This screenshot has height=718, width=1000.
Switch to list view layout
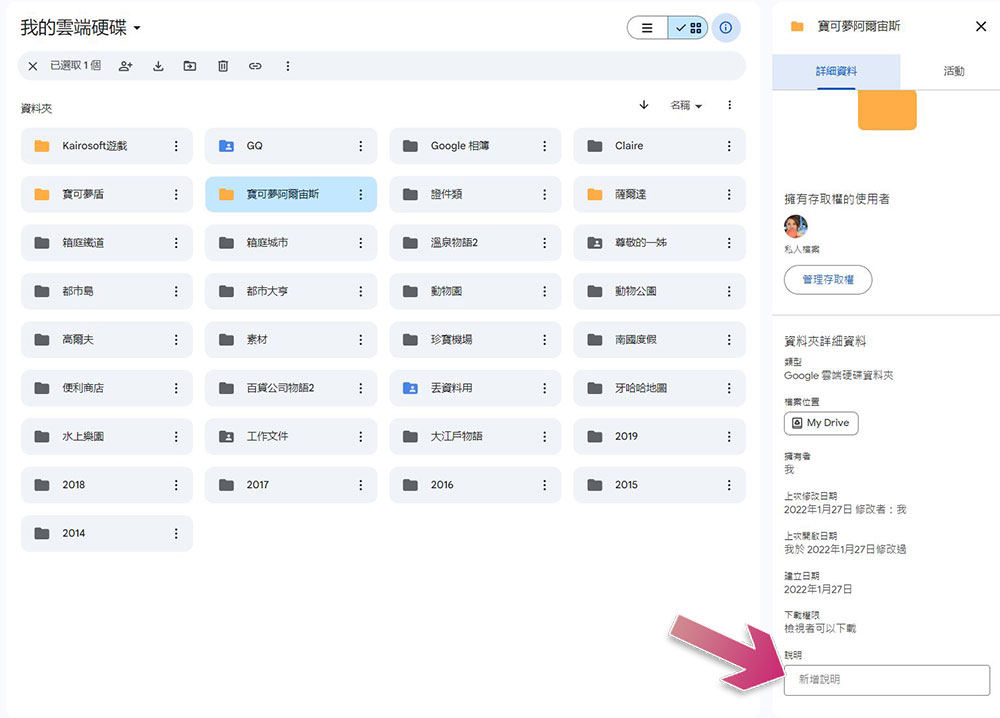647,27
